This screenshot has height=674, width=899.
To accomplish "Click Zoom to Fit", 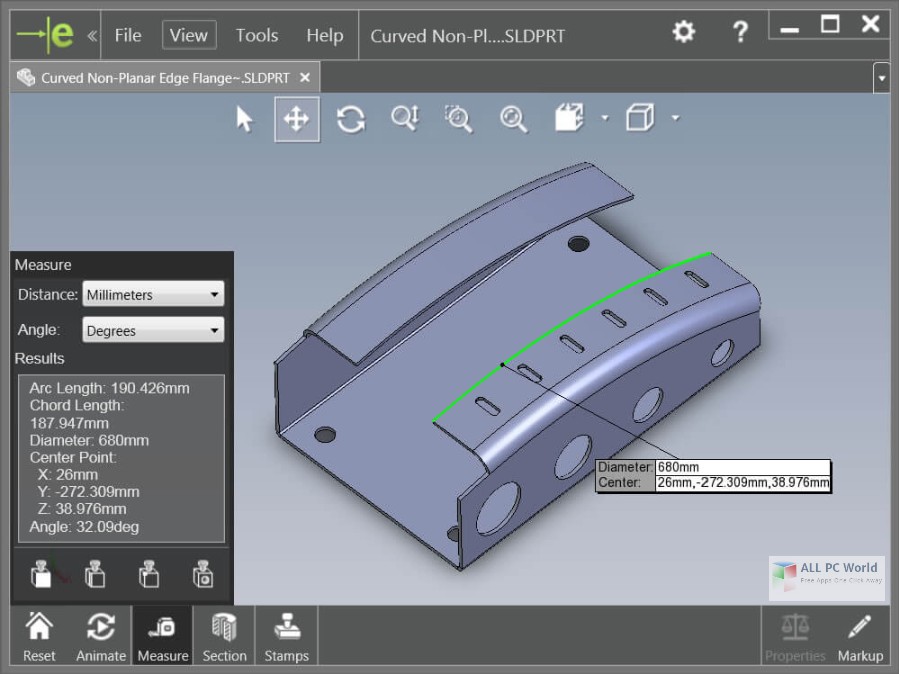I will point(511,120).
